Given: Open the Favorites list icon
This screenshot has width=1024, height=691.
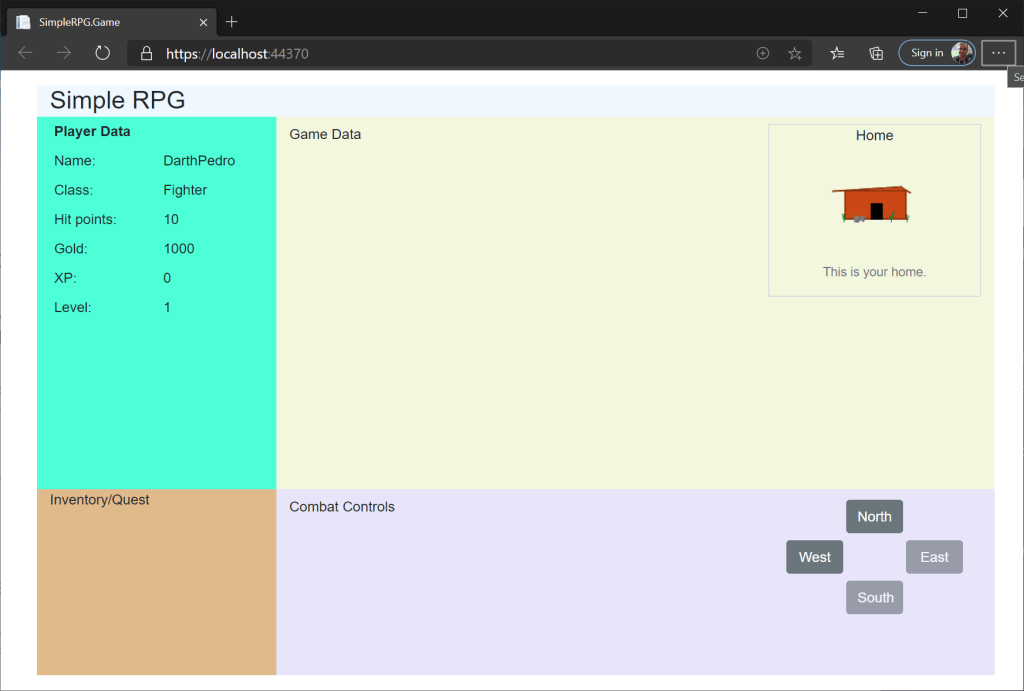Looking at the screenshot, I should click(x=837, y=53).
